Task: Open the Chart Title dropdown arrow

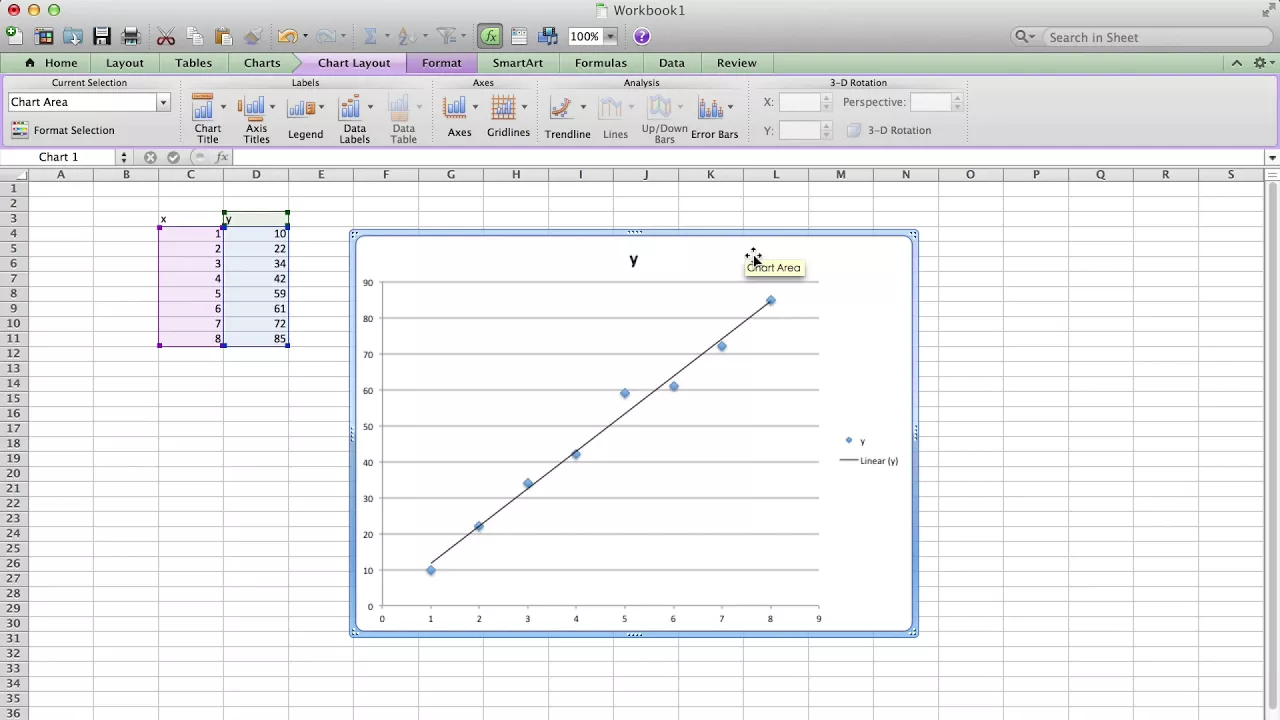Action: [x=223, y=107]
